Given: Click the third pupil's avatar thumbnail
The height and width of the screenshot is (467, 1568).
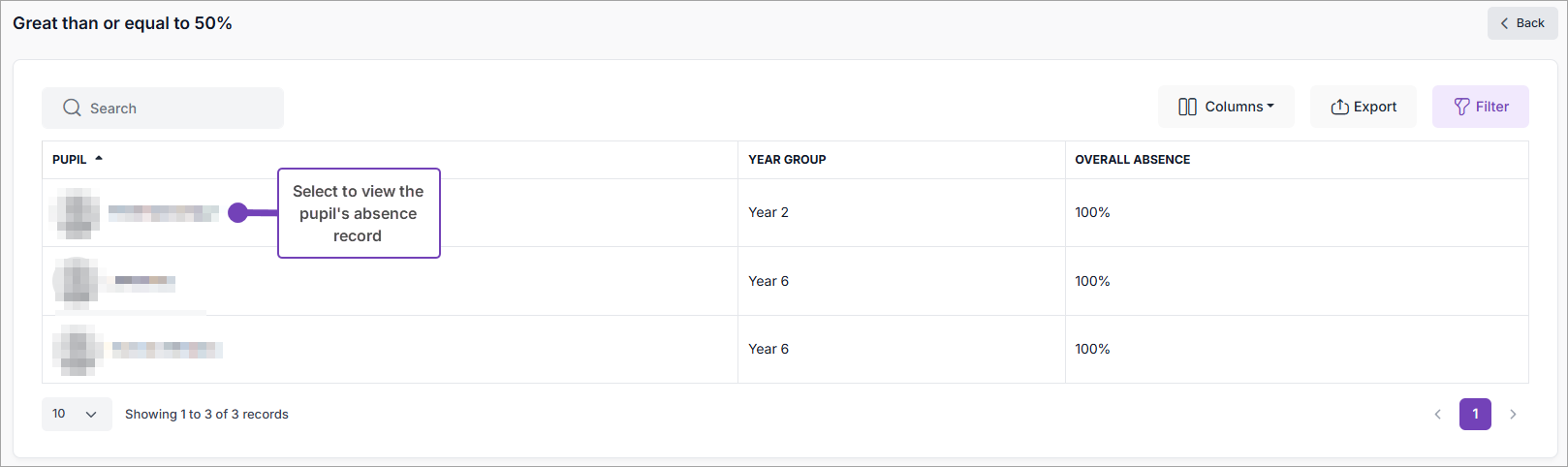Looking at the screenshot, I should click(78, 350).
